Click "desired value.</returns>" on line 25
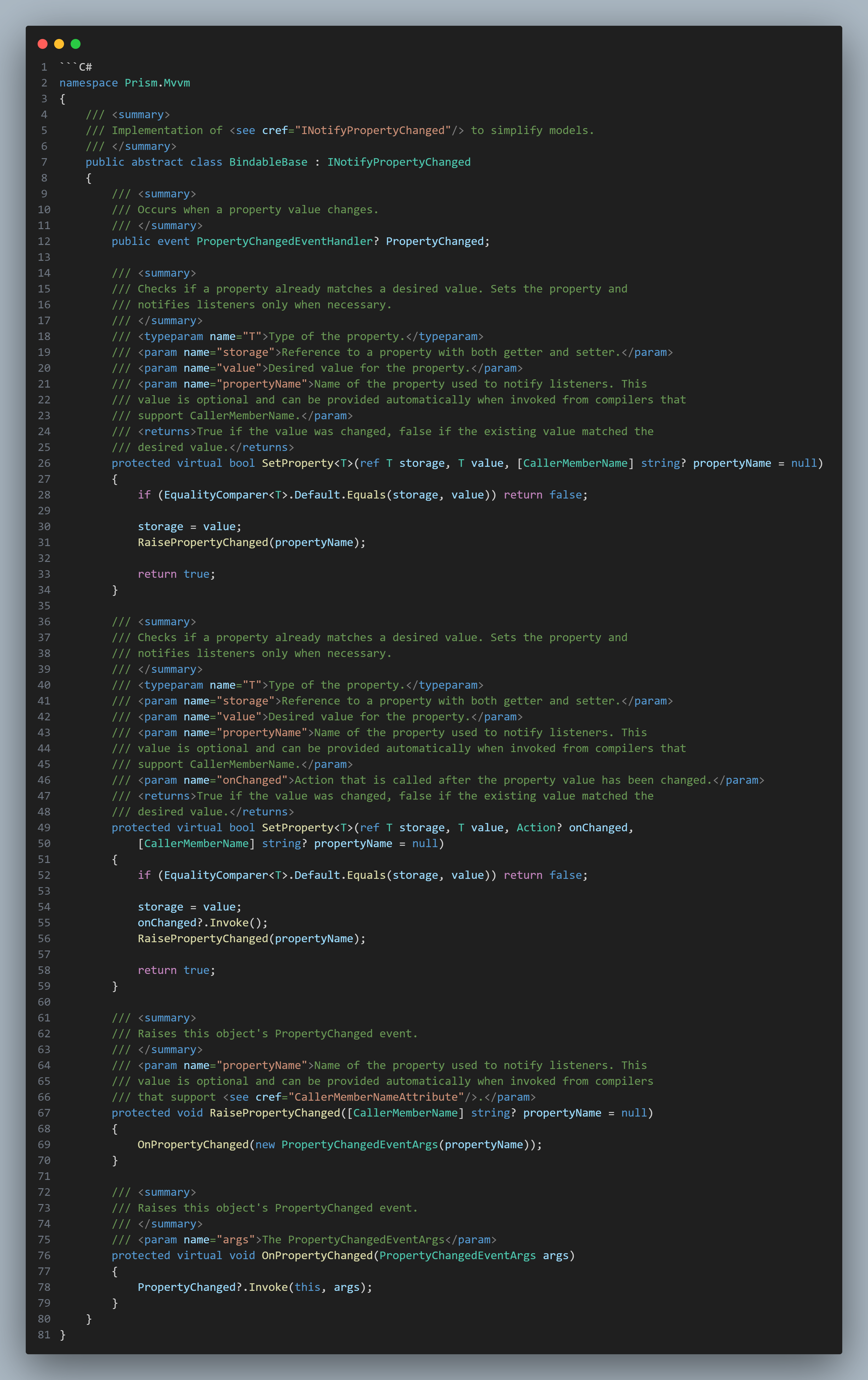Image resolution: width=868 pixels, height=1380 pixels. coord(216,448)
